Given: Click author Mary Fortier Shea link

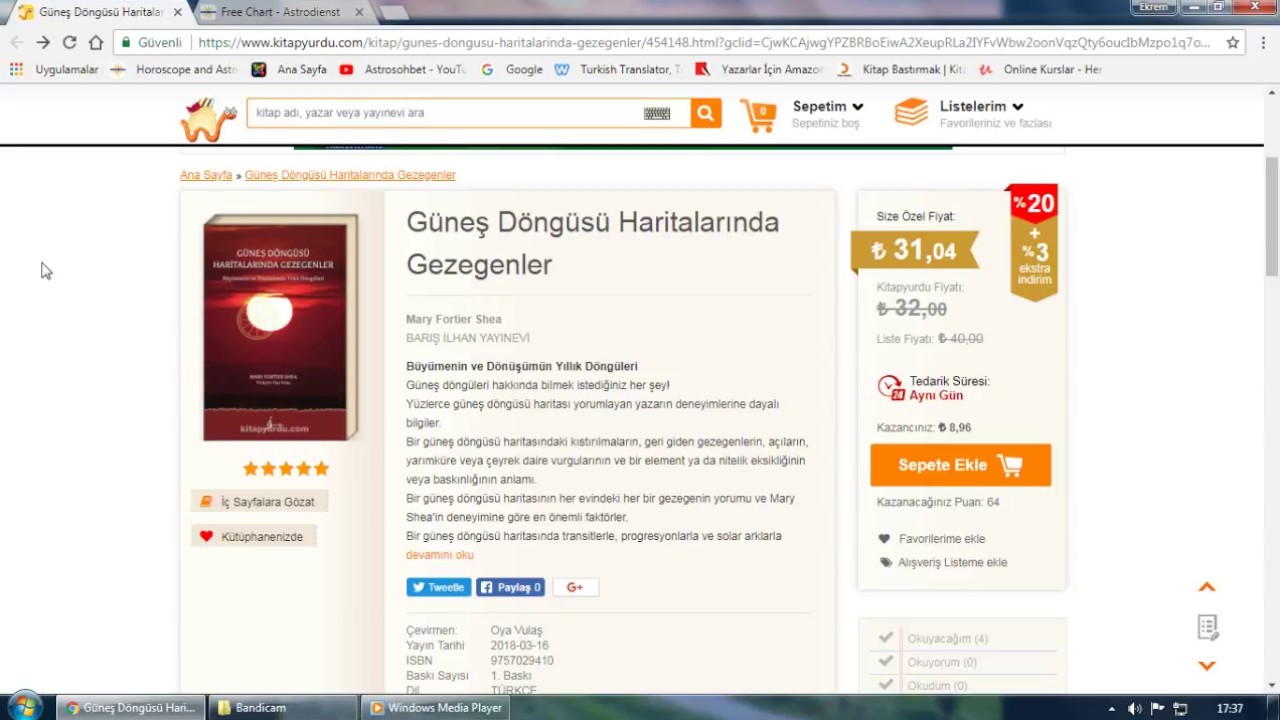Looking at the screenshot, I should click(454, 319).
